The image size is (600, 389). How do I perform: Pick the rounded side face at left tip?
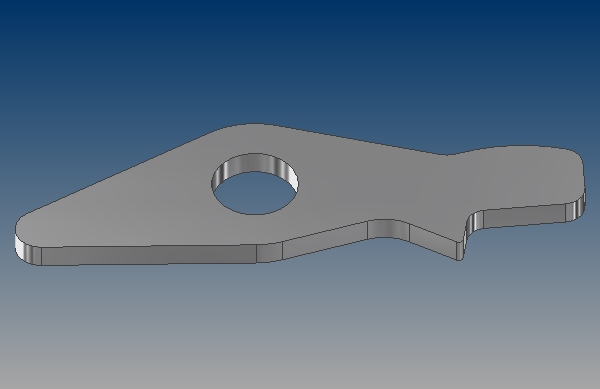click(x=28, y=250)
